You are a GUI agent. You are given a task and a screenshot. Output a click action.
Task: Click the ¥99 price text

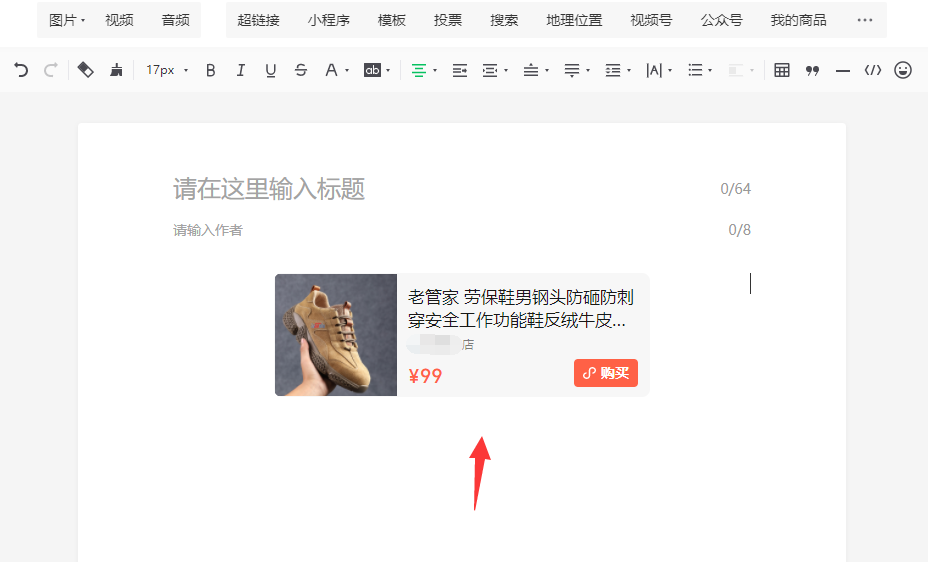click(425, 376)
